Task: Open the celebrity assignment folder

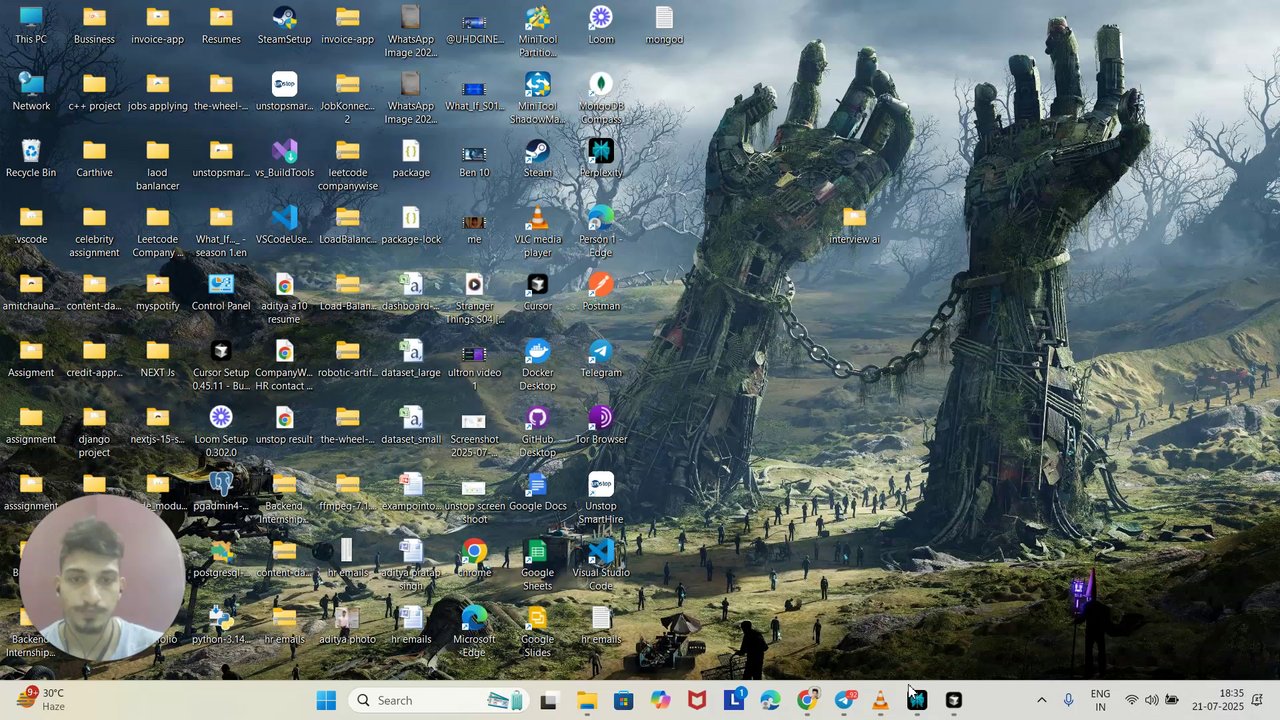Action: pyautogui.click(x=94, y=231)
